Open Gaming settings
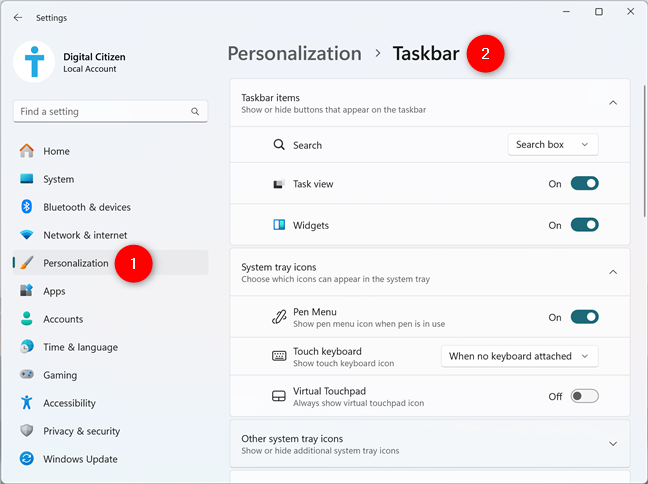 coord(110,375)
